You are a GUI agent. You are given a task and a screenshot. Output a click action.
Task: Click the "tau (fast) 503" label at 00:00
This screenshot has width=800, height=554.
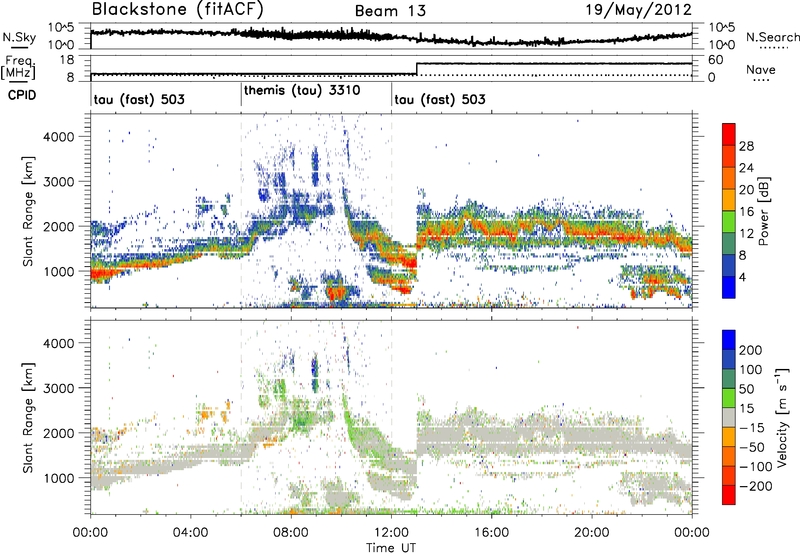tap(139, 99)
